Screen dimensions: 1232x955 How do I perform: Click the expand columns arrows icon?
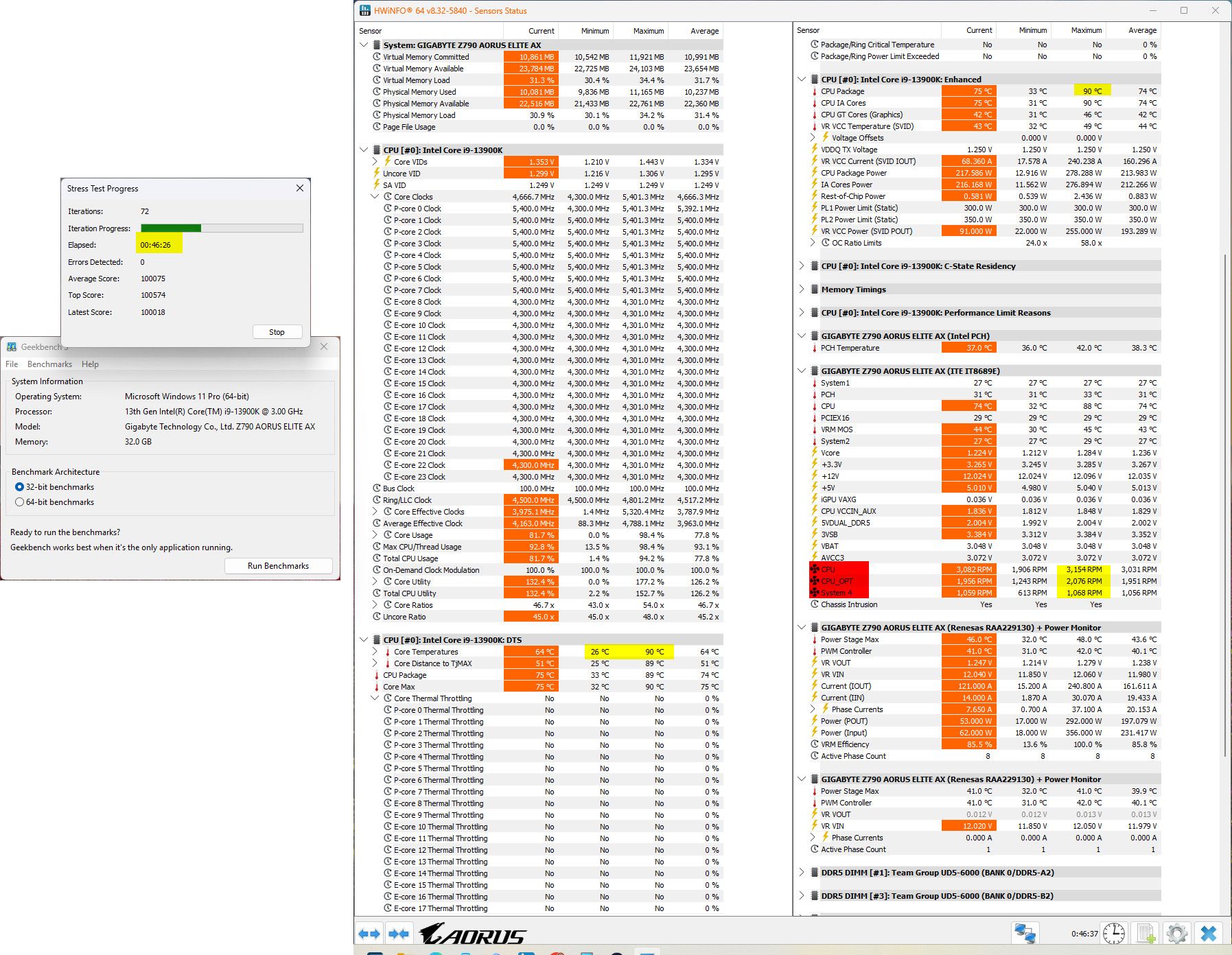369,934
